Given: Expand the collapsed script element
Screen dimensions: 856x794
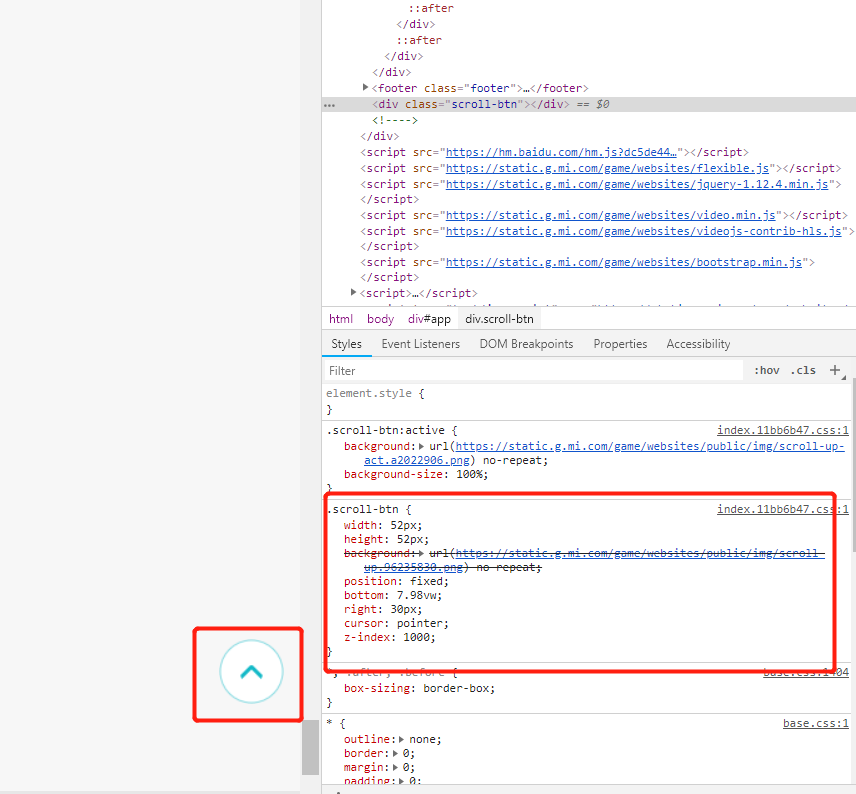Looking at the screenshot, I should (x=353, y=293).
